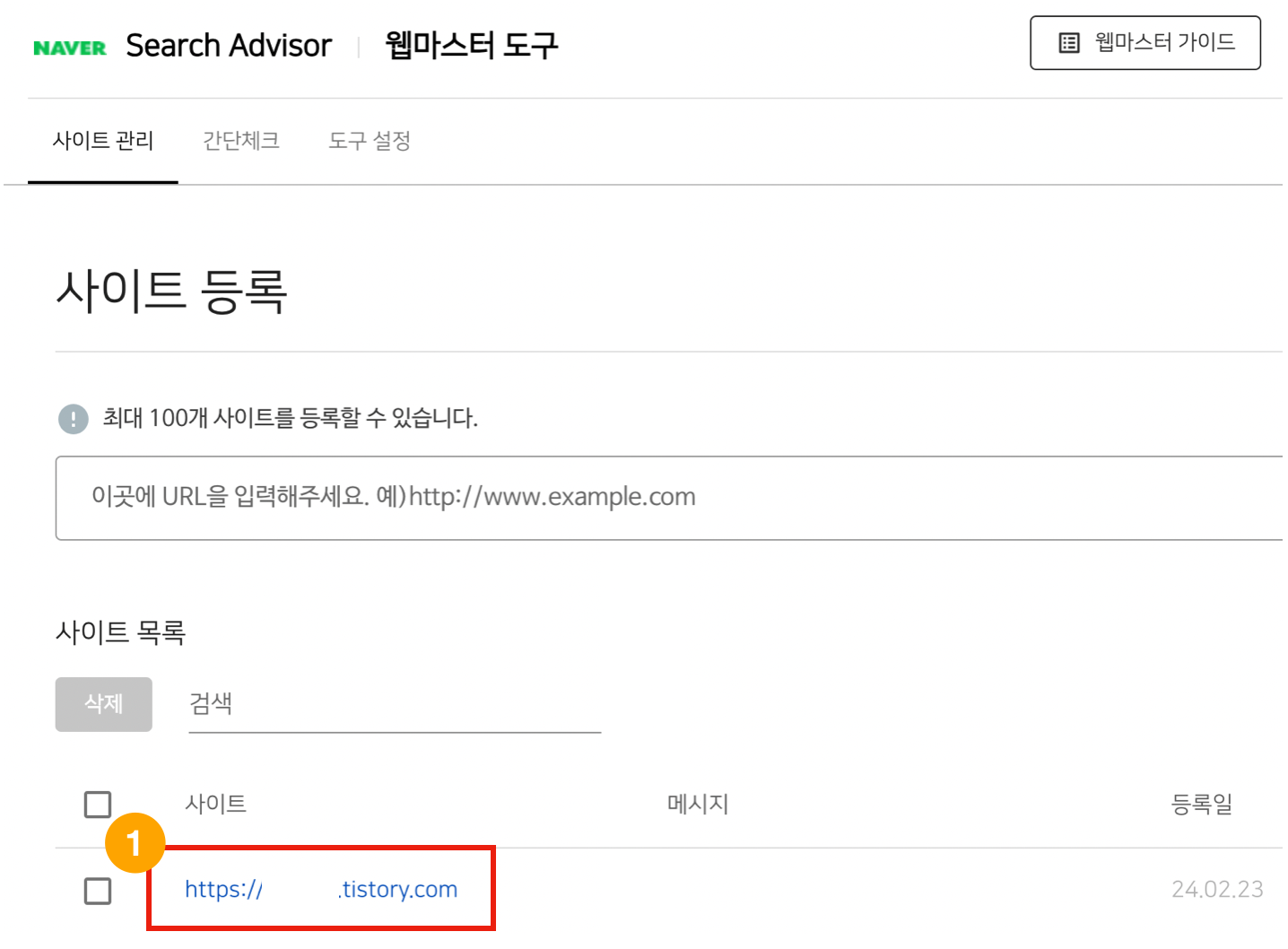Click the 등록일 column header
Viewport: 1288px width, 949px height.
click(x=1203, y=805)
